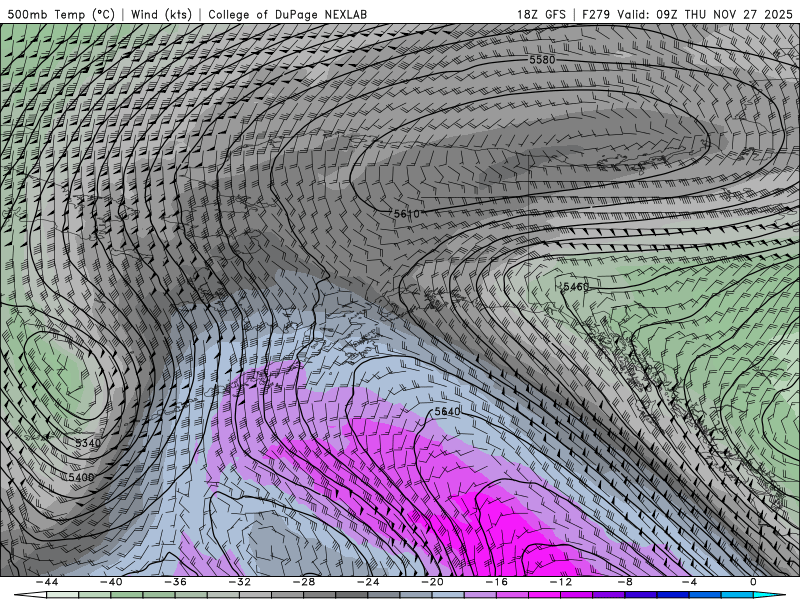Image resolution: width=800 pixels, height=600 pixels.
Task: Click the 5580 contour label
Action: pos(542,60)
